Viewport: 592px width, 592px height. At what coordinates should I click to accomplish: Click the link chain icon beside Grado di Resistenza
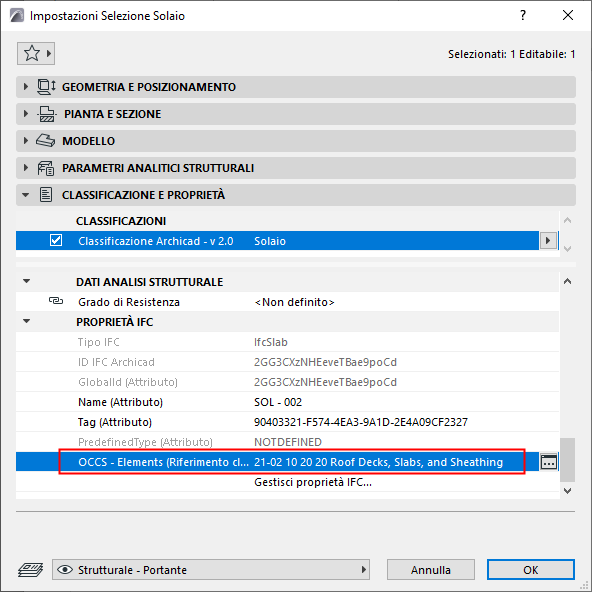point(56,301)
